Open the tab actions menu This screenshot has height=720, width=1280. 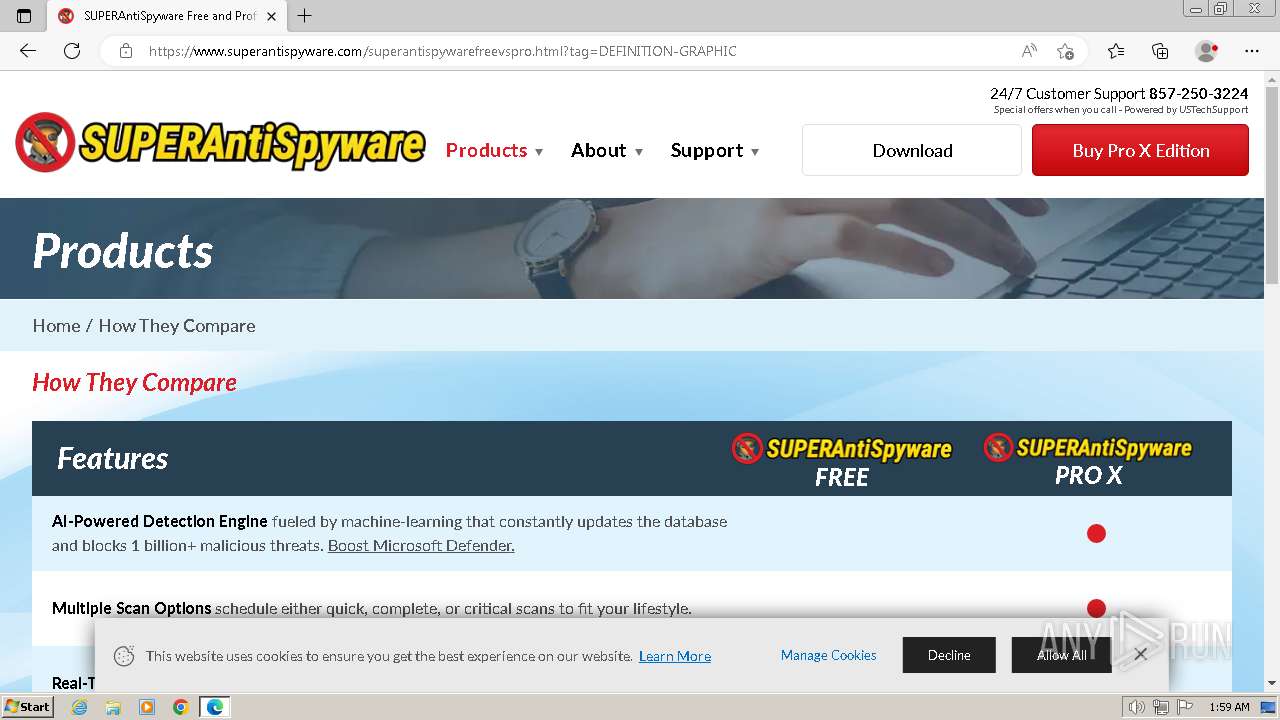24,16
